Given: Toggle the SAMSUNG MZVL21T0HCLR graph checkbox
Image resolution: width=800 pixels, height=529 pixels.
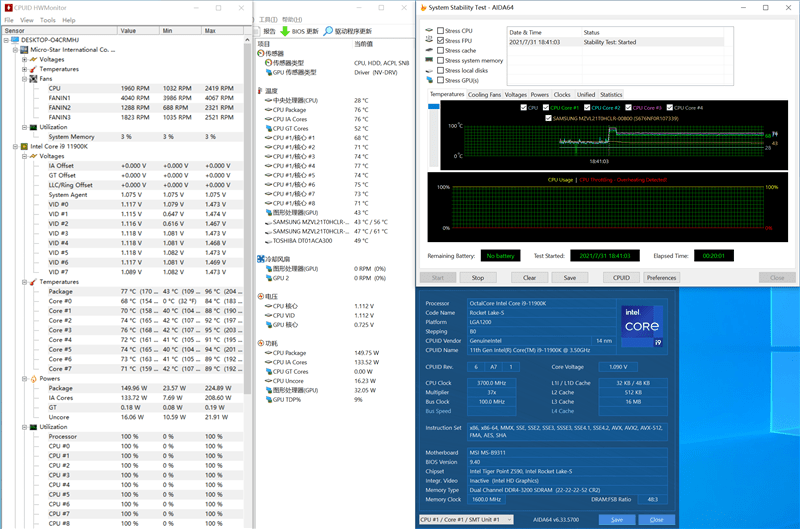Looking at the screenshot, I should point(548,118).
